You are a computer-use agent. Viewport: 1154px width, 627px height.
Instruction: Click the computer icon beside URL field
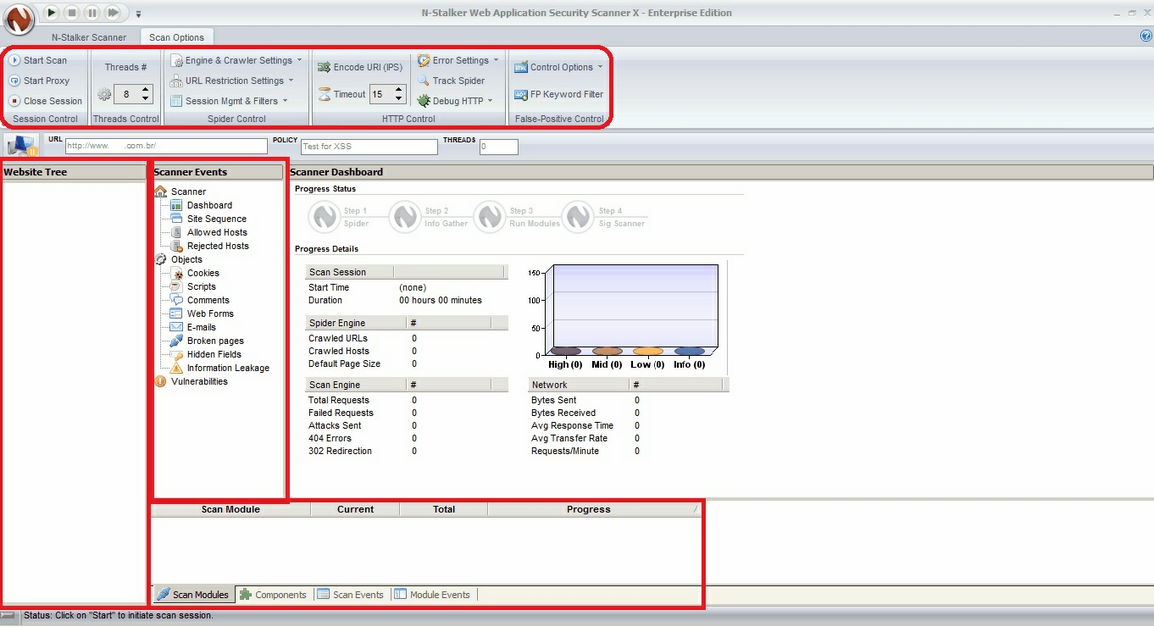click(x=21, y=146)
